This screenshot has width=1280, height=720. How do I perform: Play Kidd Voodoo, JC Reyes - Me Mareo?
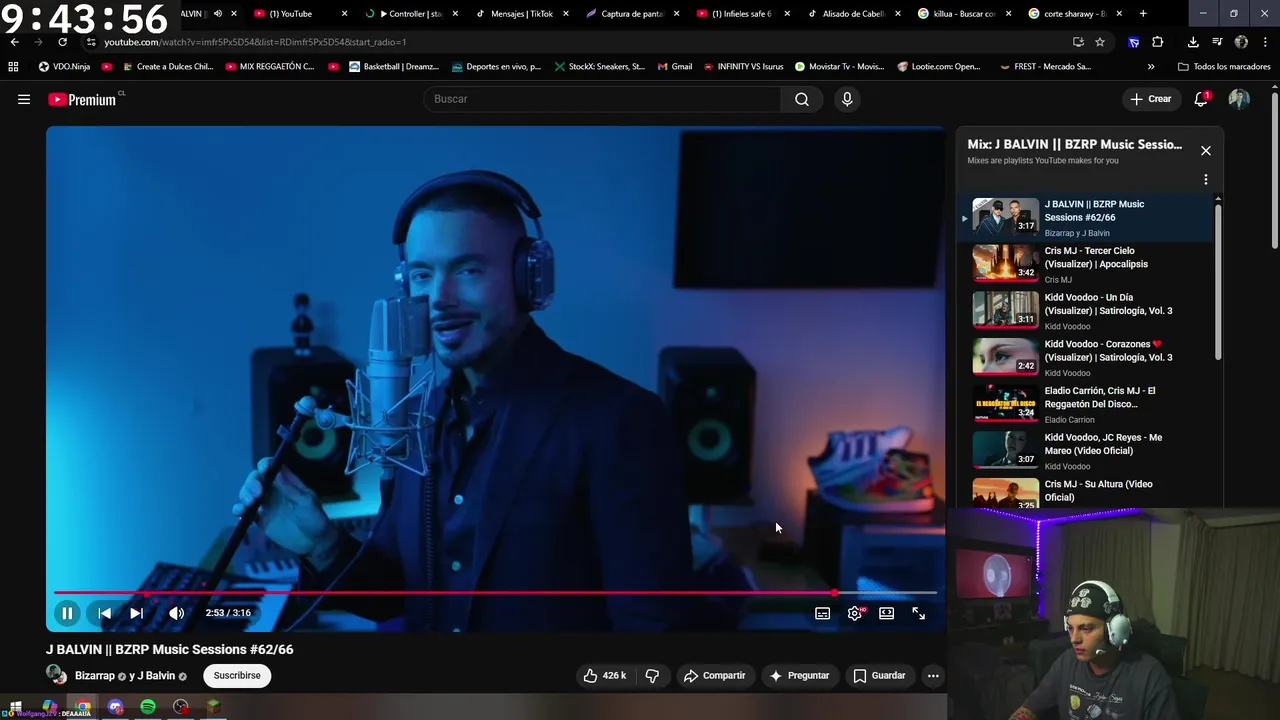1092,451
